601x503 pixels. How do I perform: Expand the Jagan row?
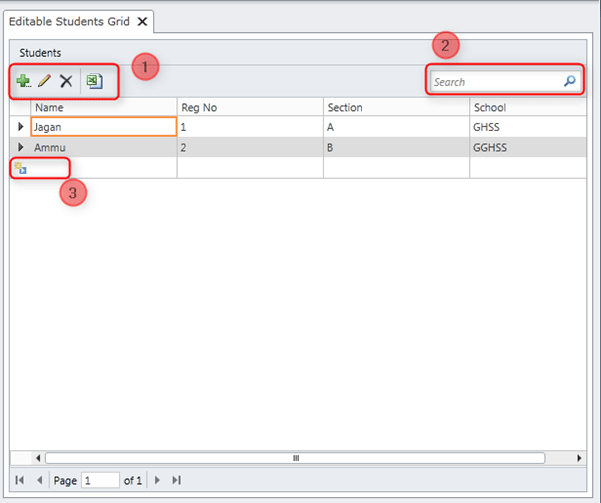[21, 127]
